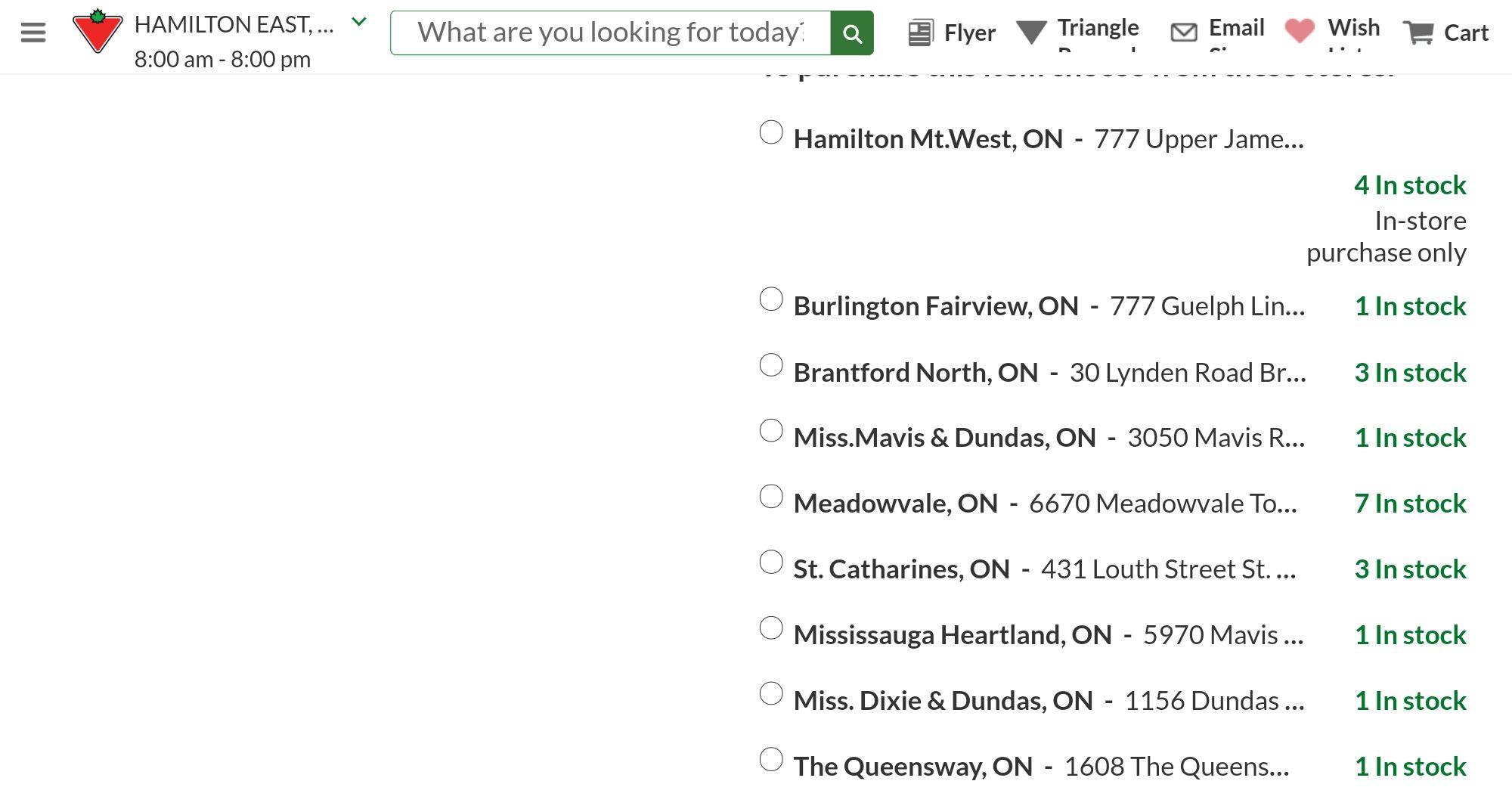Click the Brantford North store name
Viewport: 1512px width, 812px height.
916,373
